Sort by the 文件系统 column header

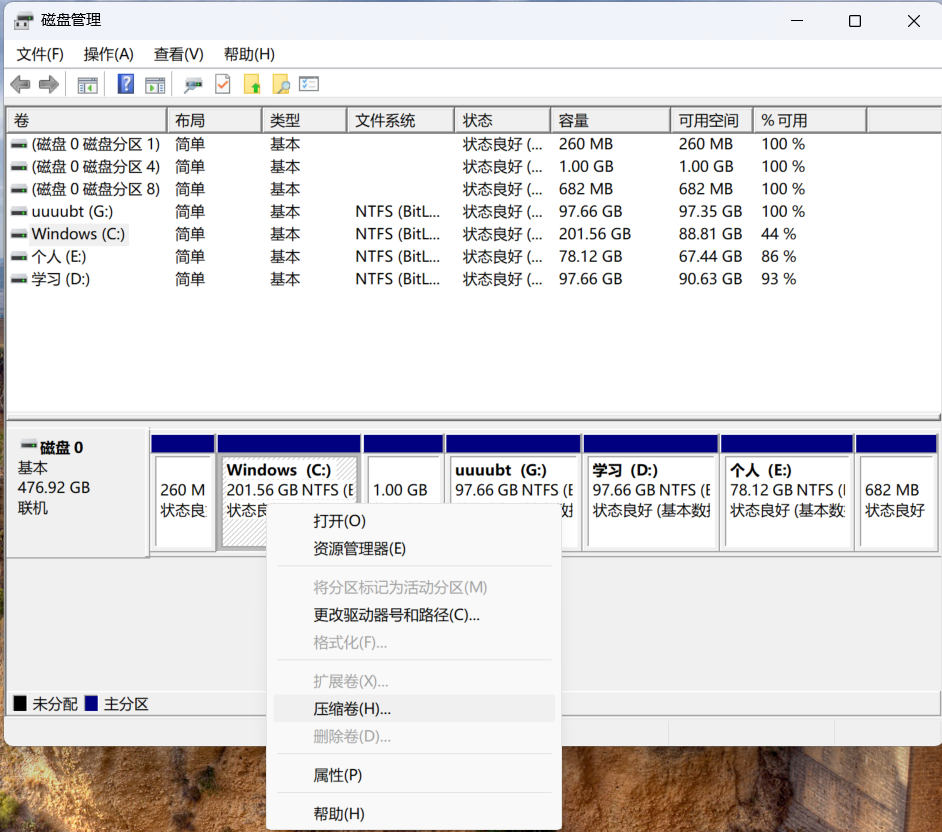(401, 121)
